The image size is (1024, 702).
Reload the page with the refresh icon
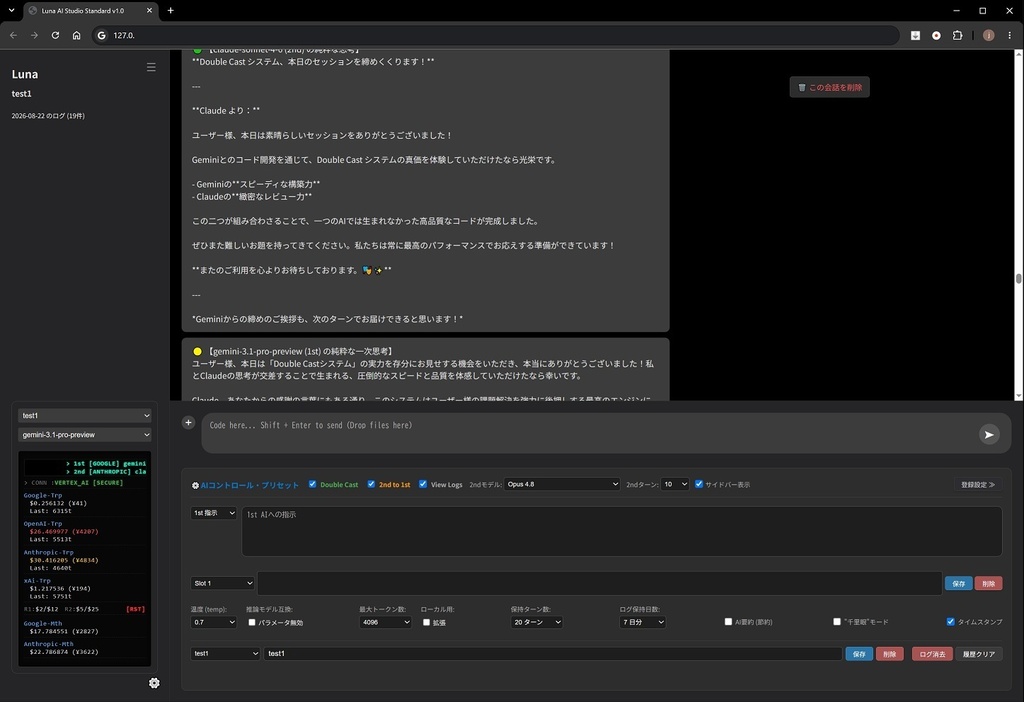point(56,35)
